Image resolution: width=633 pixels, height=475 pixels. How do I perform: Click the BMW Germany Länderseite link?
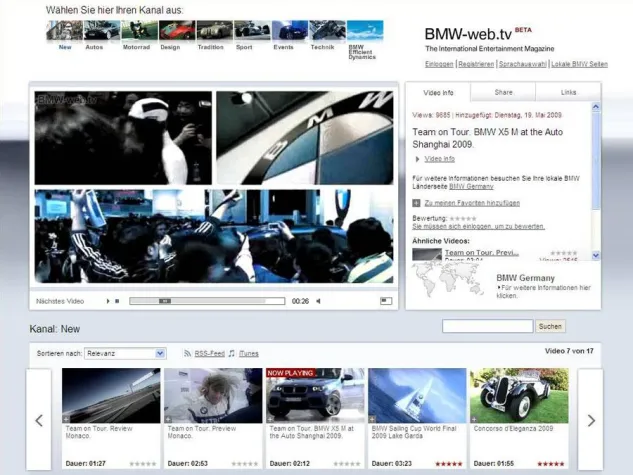tap(471, 186)
